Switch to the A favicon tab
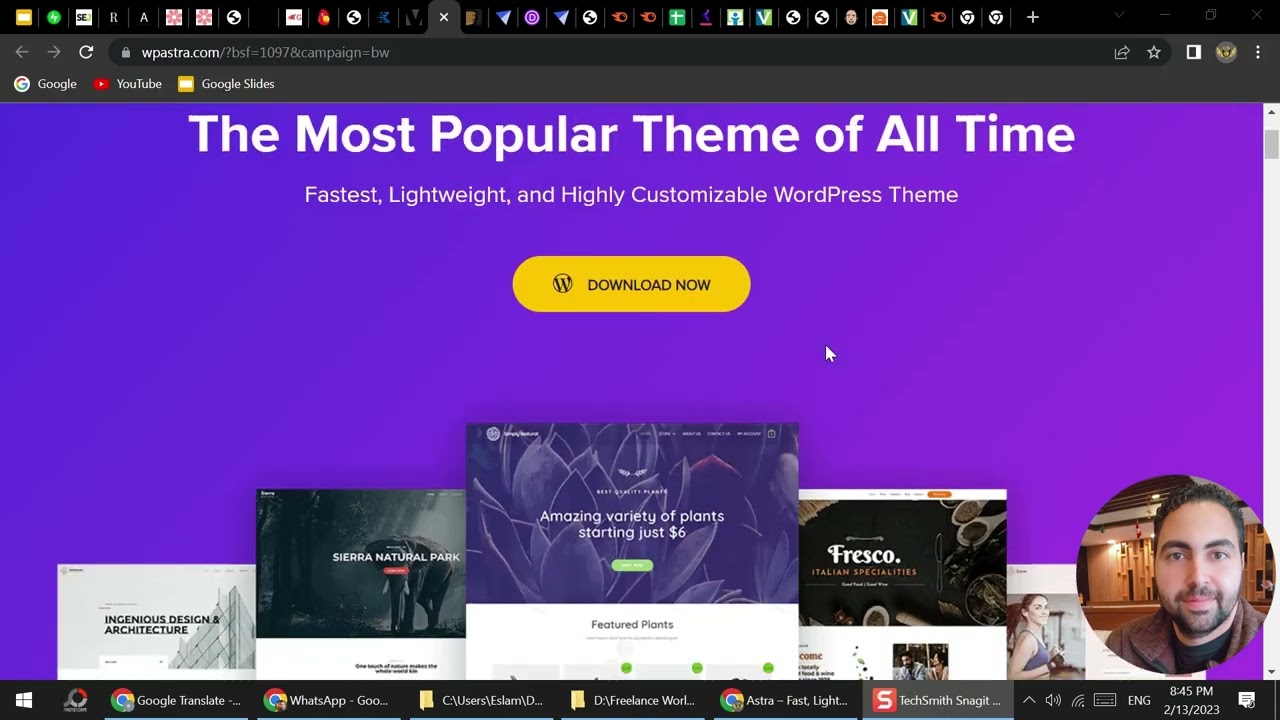 pyautogui.click(x=144, y=17)
